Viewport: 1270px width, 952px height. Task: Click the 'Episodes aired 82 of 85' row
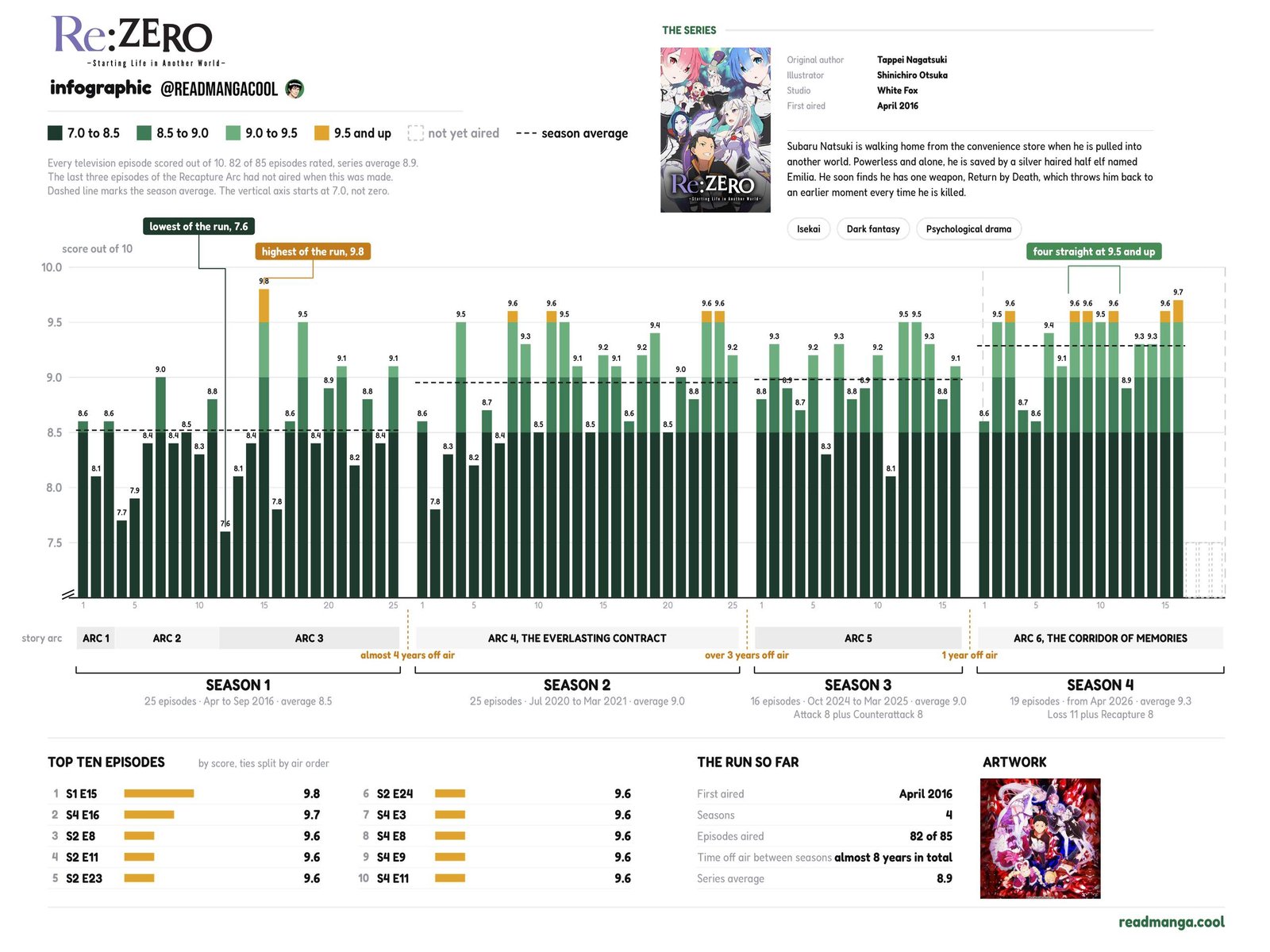tap(825, 836)
